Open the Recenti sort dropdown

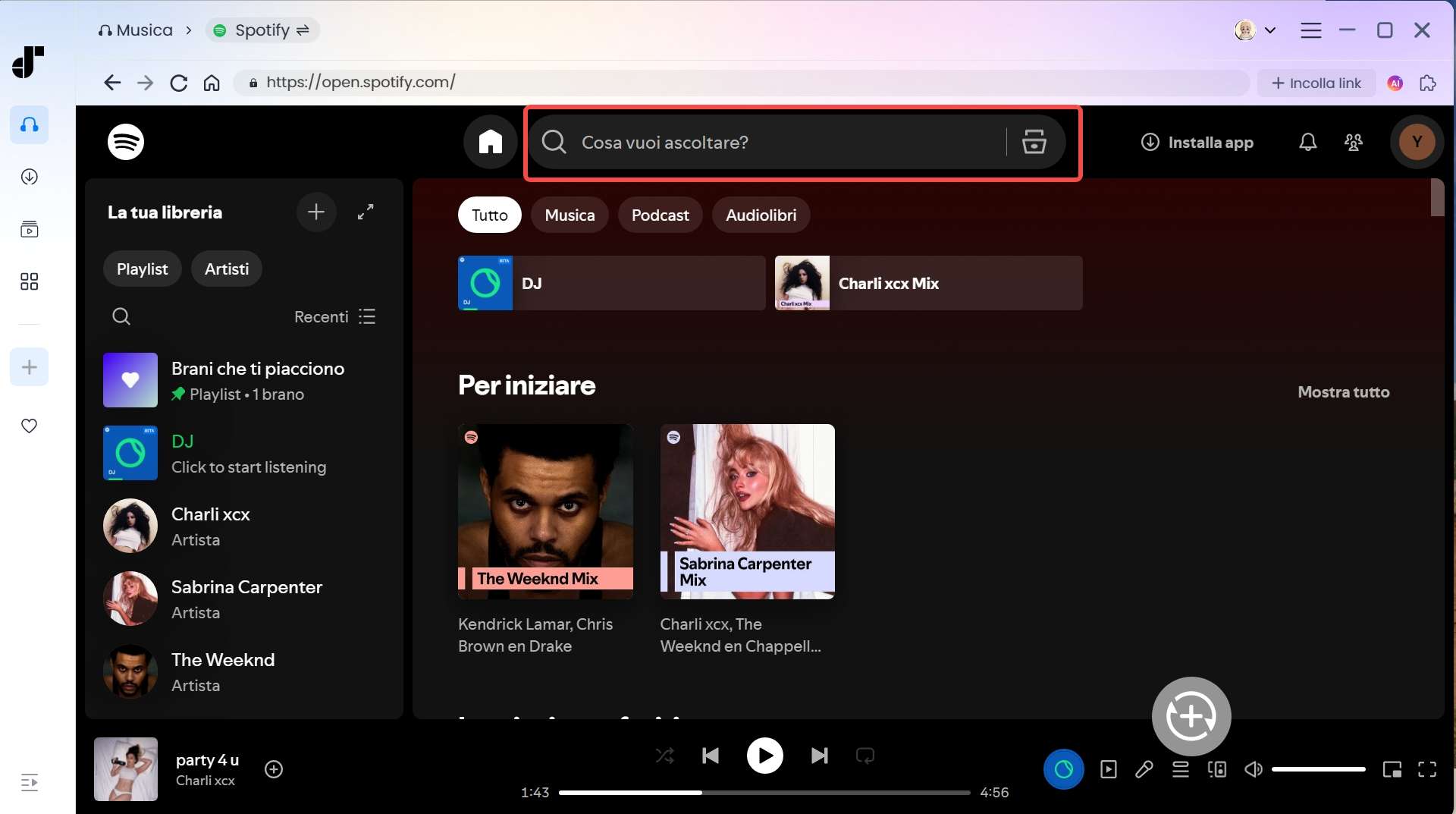(x=321, y=316)
